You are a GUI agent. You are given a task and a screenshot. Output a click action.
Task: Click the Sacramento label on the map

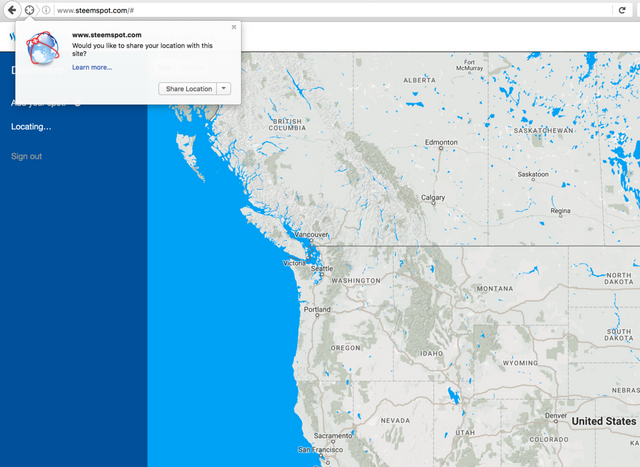click(x=333, y=436)
